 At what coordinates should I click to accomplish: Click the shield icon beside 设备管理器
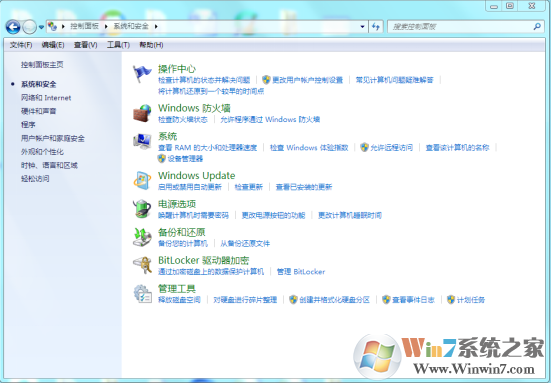point(161,158)
